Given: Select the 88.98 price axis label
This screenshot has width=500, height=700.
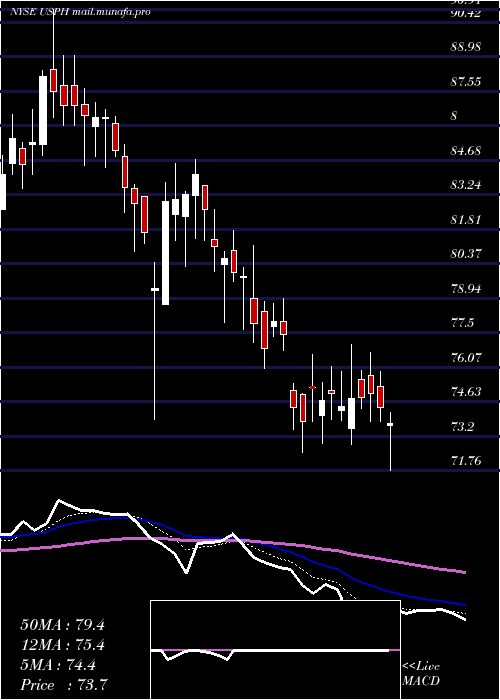Looking at the screenshot, I should tap(466, 47).
